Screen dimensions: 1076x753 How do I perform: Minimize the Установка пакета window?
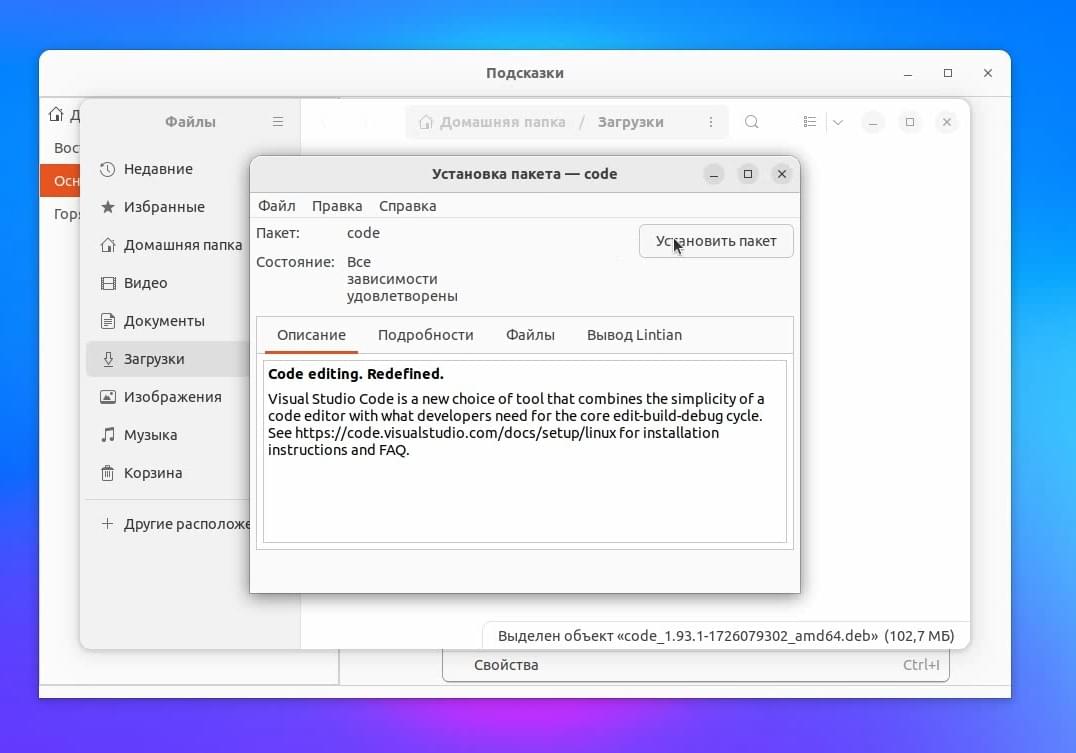[x=714, y=174]
